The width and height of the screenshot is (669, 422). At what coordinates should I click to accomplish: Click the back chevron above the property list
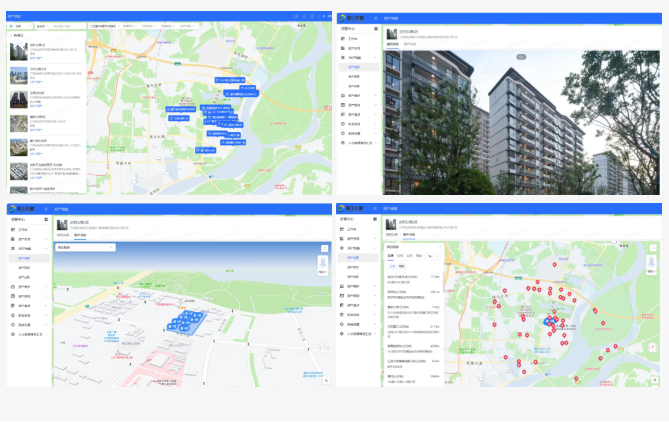point(12,35)
